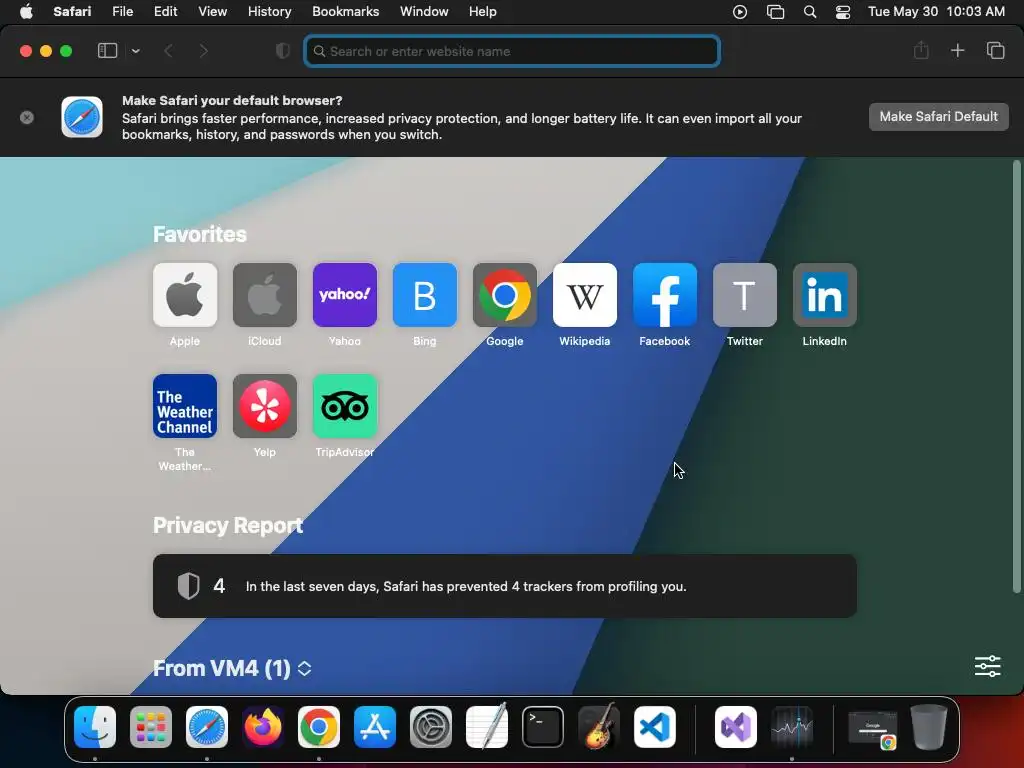This screenshot has height=768, width=1024.
Task: Open the Apple menu
Action: [26, 11]
